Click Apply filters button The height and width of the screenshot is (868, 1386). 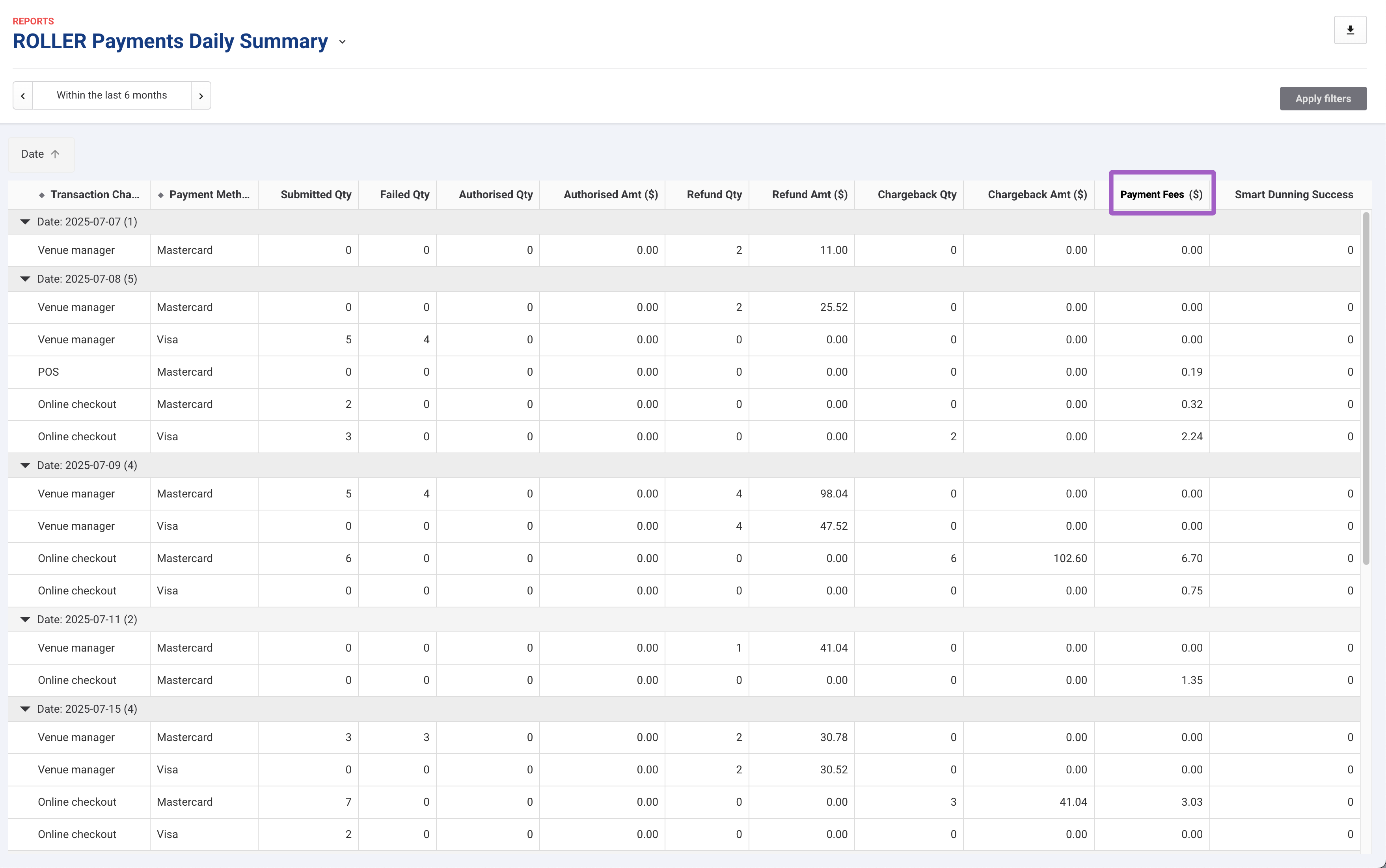tap(1323, 99)
